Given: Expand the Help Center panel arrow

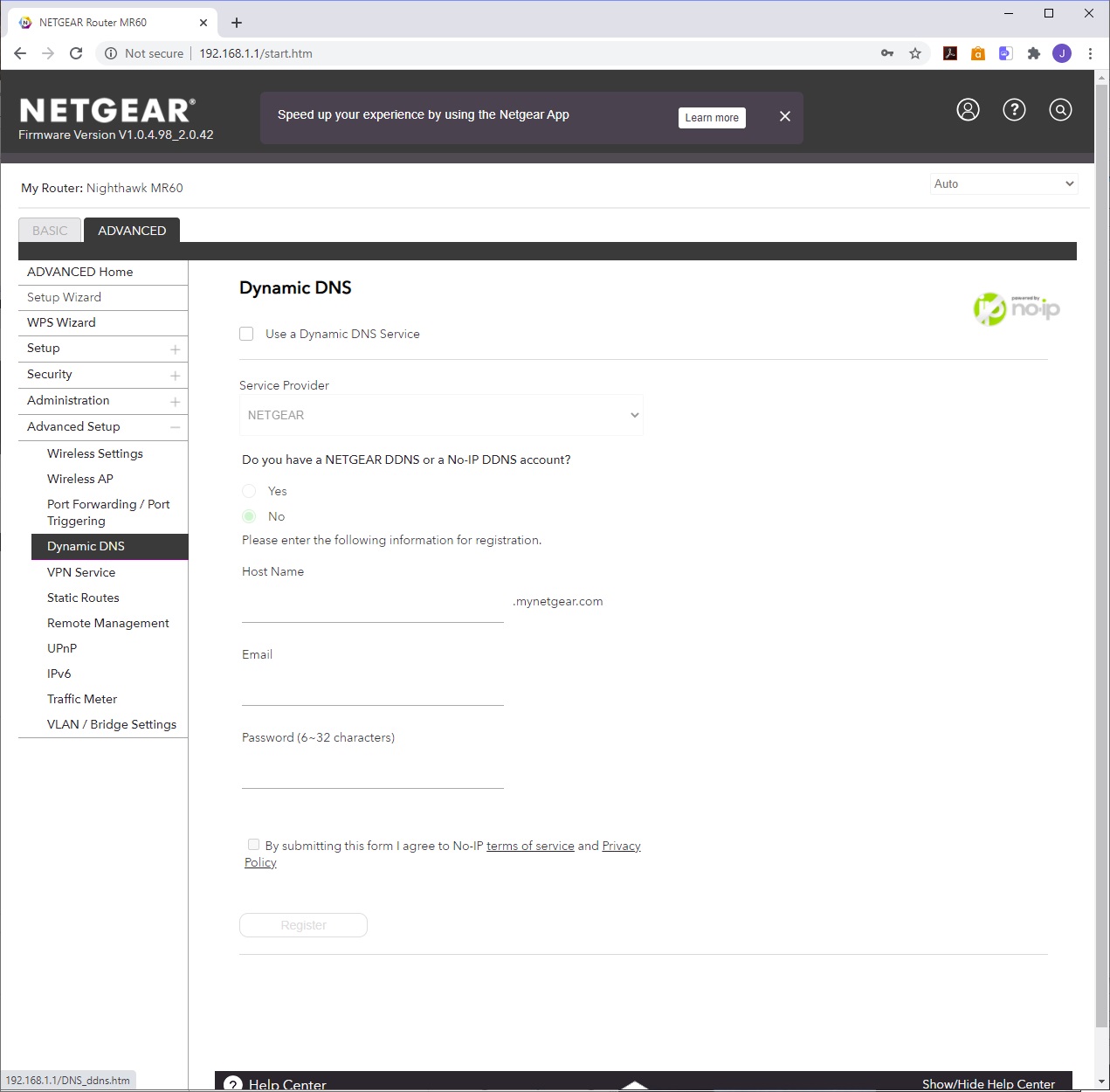Looking at the screenshot, I should pos(635,1085).
